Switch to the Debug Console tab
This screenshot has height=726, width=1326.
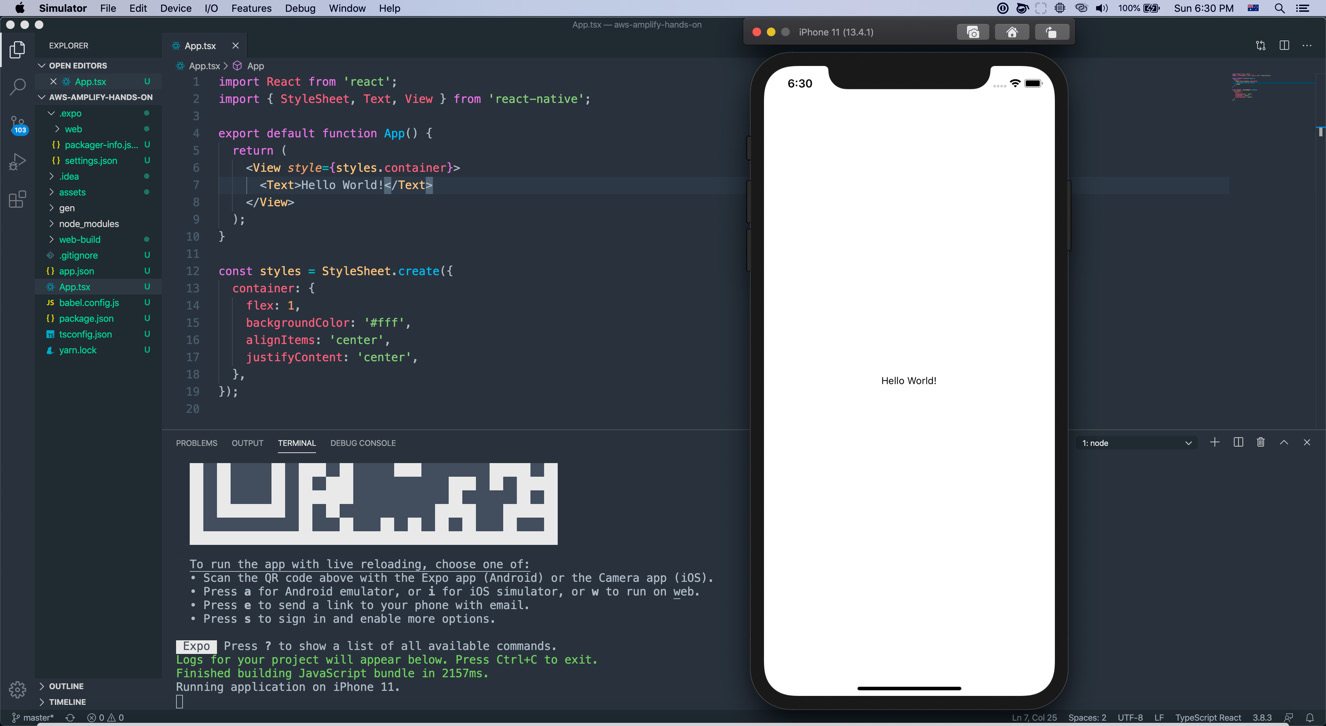pos(363,443)
